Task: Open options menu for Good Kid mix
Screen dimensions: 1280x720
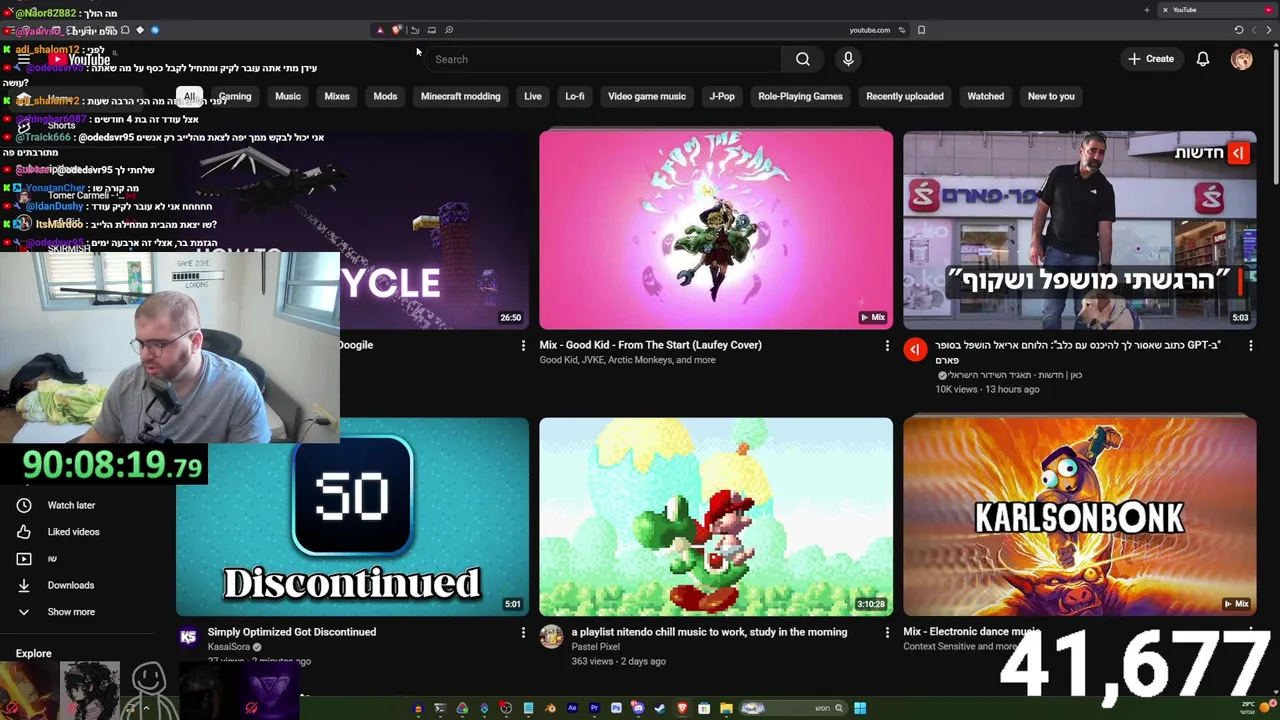Action: coord(886,345)
